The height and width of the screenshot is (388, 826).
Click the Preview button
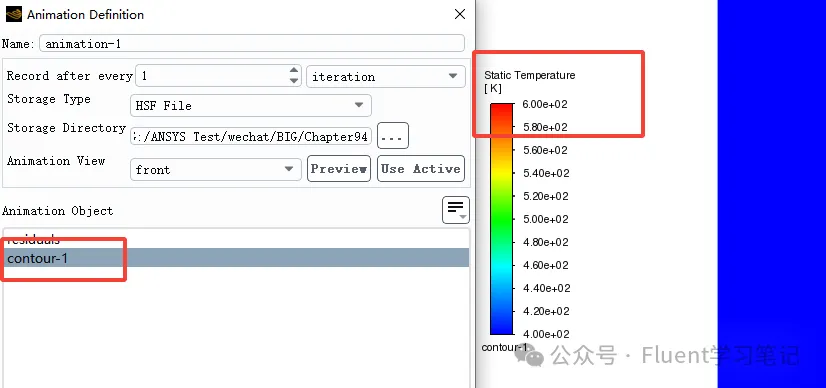(339, 168)
